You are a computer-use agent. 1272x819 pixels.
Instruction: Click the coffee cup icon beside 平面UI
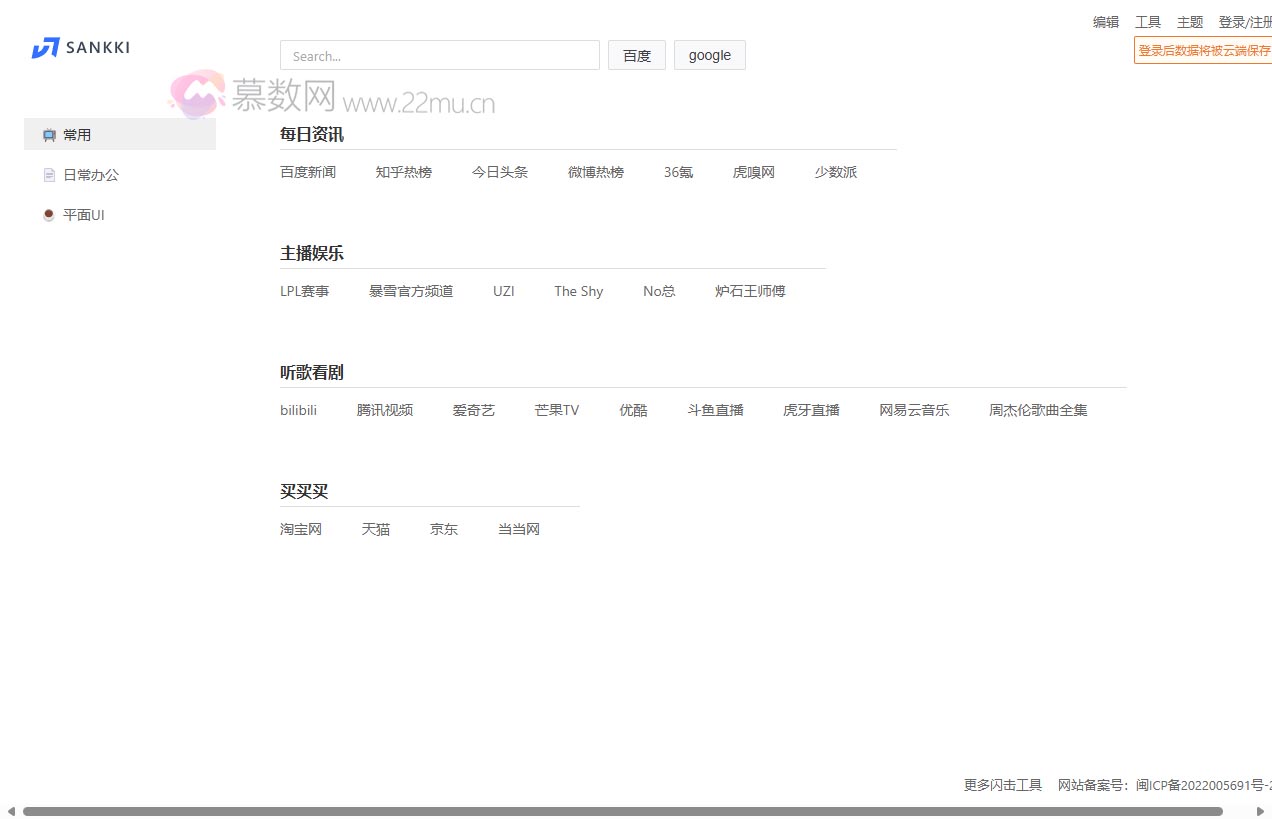[x=49, y=214]
